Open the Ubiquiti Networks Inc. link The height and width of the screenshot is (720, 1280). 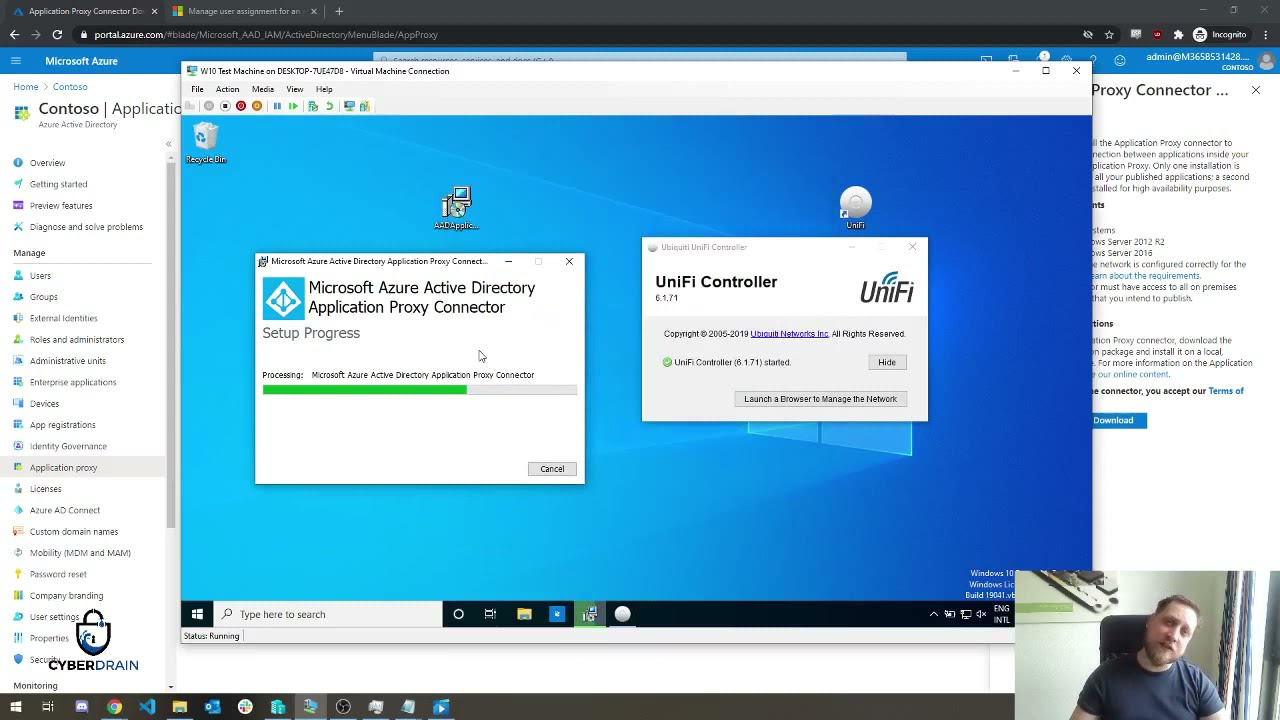pyautogui.click(x=789, y=334)
